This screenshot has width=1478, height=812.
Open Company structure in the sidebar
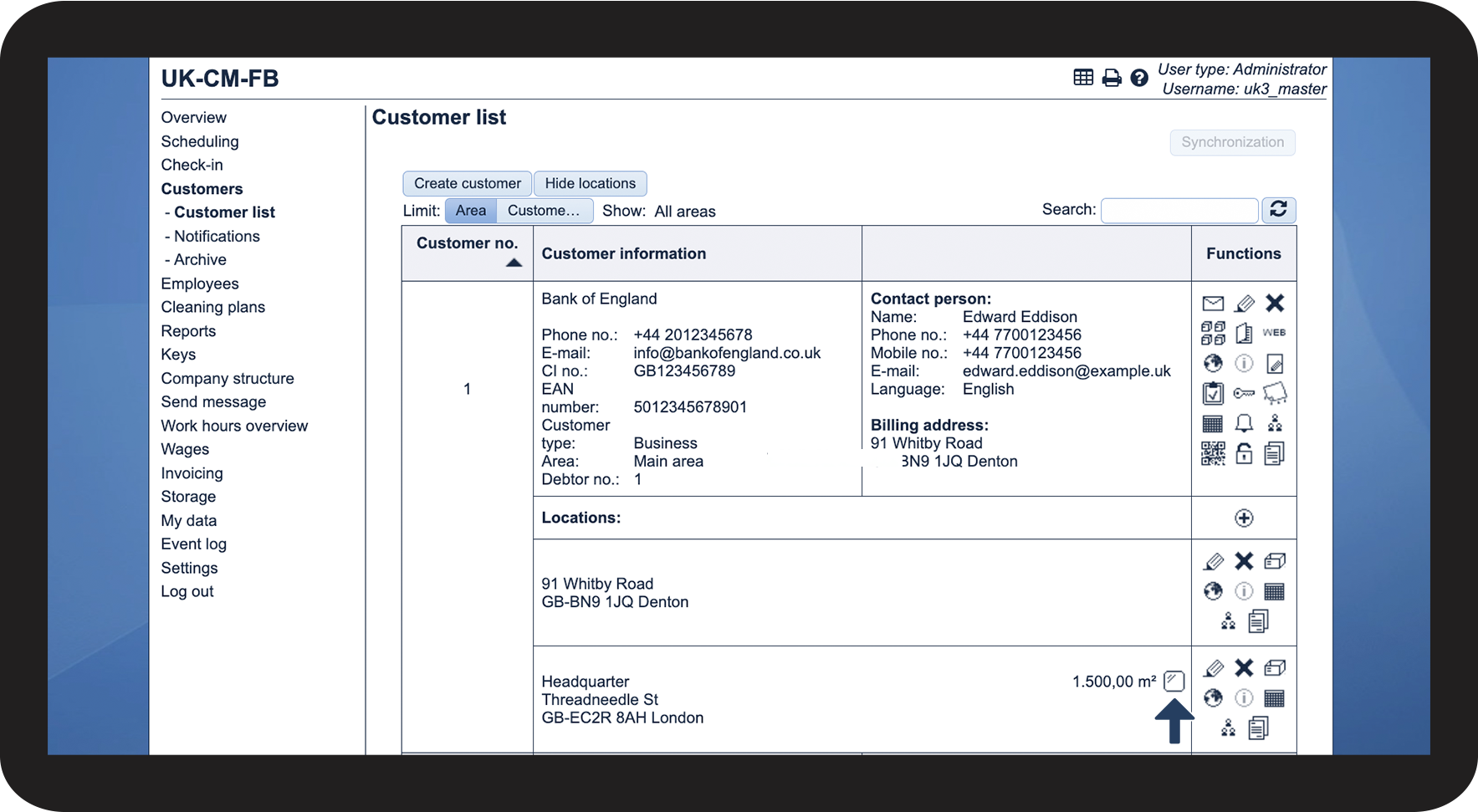228,378
